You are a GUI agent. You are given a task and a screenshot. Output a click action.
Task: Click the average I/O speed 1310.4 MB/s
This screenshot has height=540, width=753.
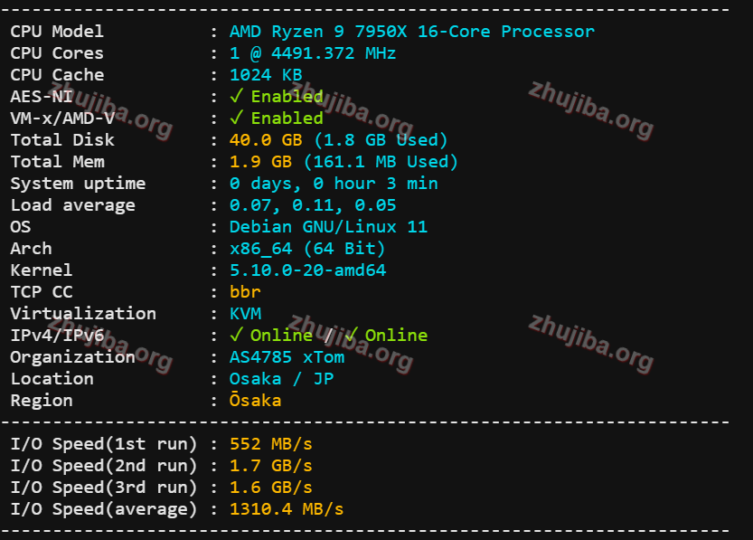click(x=286, y=509)
